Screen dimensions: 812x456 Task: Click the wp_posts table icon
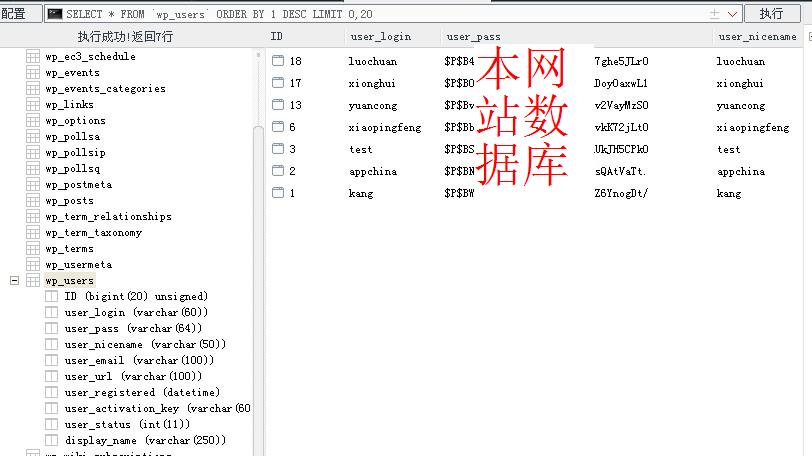click(33, 201)
